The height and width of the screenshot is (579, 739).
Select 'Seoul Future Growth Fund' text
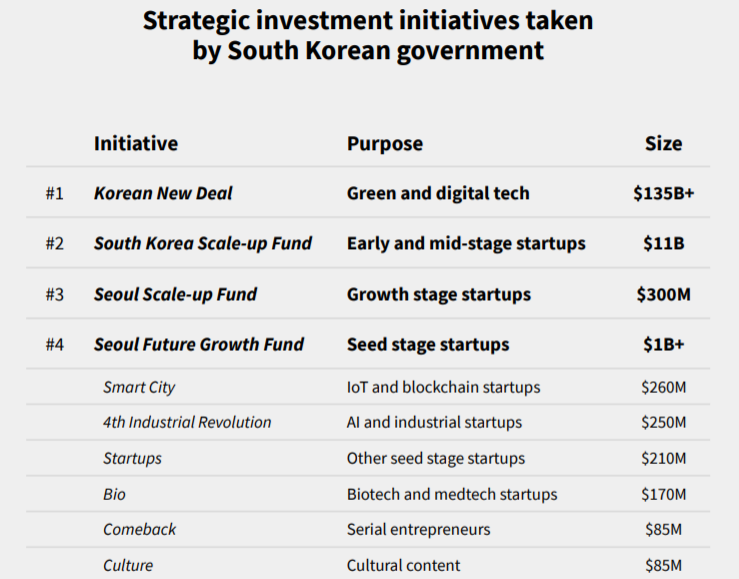click(199, 344)
